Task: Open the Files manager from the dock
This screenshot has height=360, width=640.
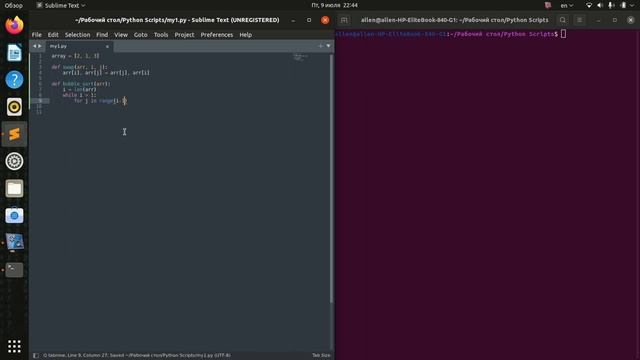Action: coord(14,188)
